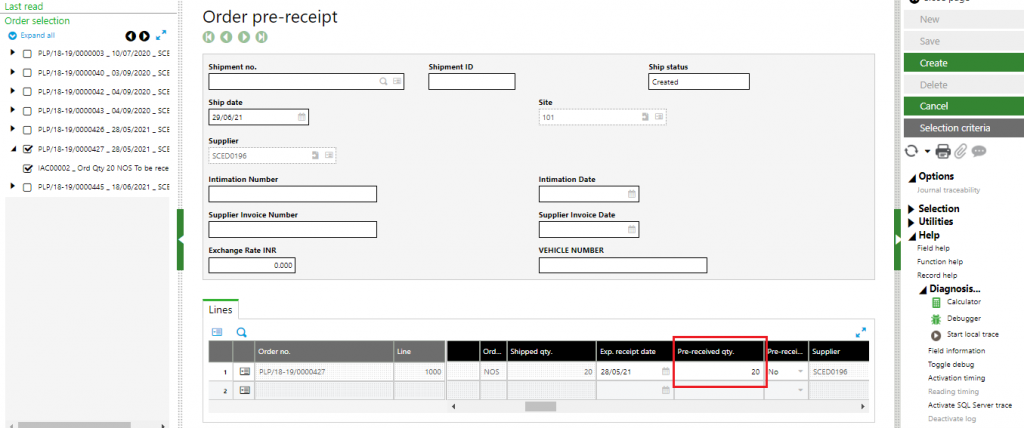Open row 1 actions icon in Lines grid

click(245, 372)
